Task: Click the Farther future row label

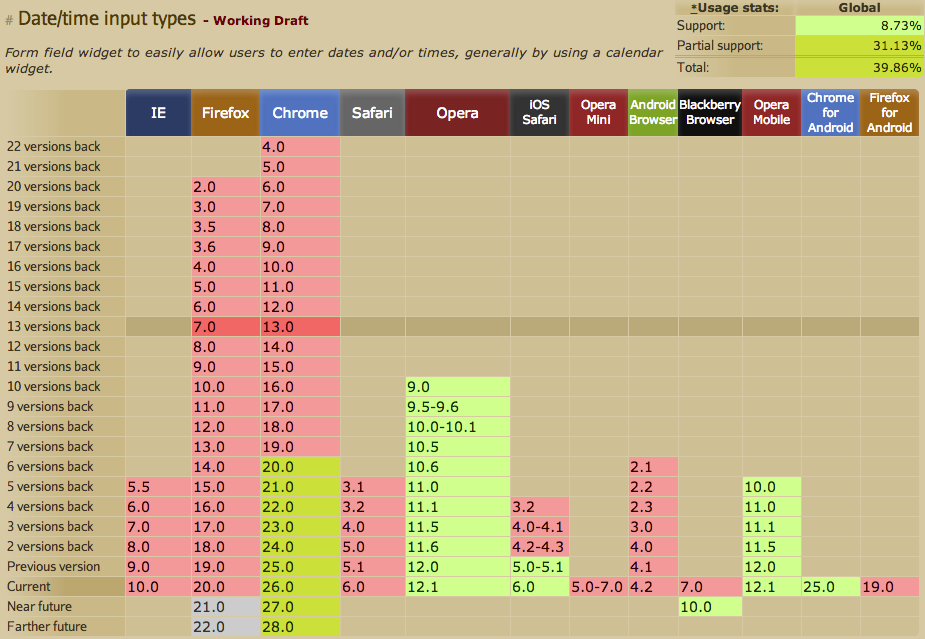Action: point(47,627)
